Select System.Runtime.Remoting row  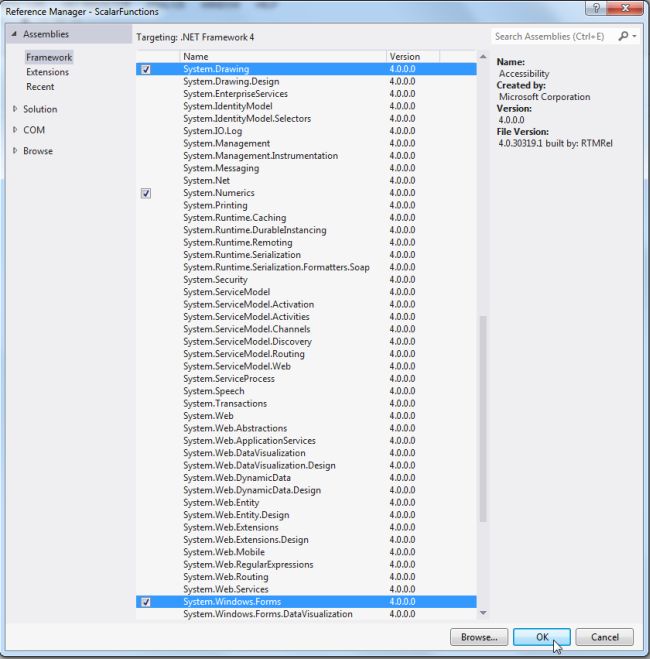(306, 243)
